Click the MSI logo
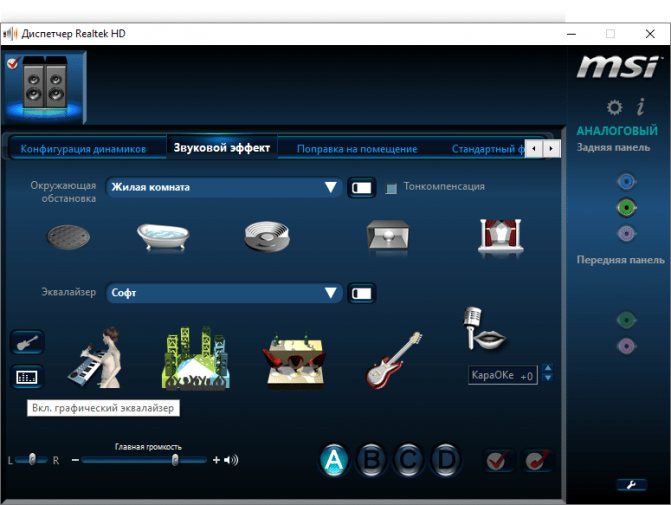 point(617,67)
